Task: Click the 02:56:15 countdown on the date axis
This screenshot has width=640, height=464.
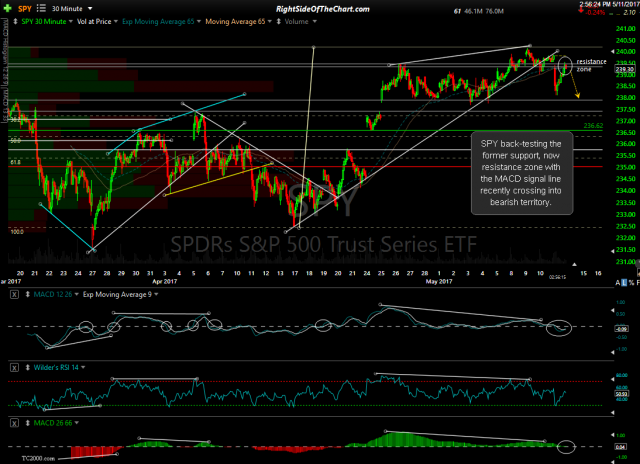Action: (x=557, y=277)
